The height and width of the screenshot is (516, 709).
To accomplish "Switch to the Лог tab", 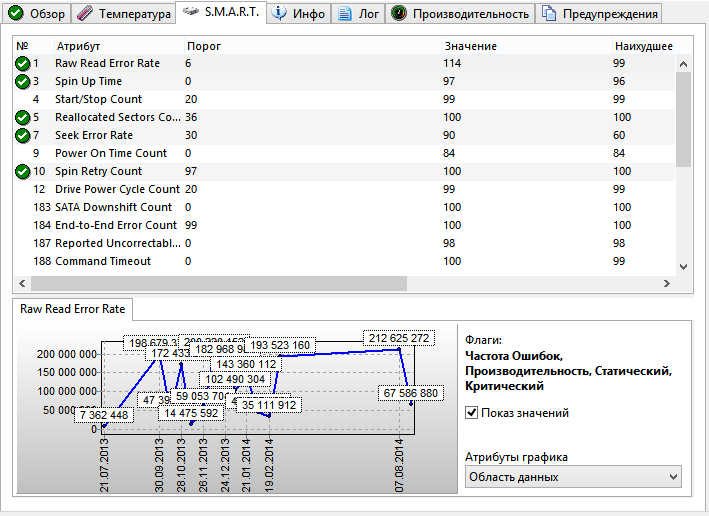I will [x=358, y=14].
